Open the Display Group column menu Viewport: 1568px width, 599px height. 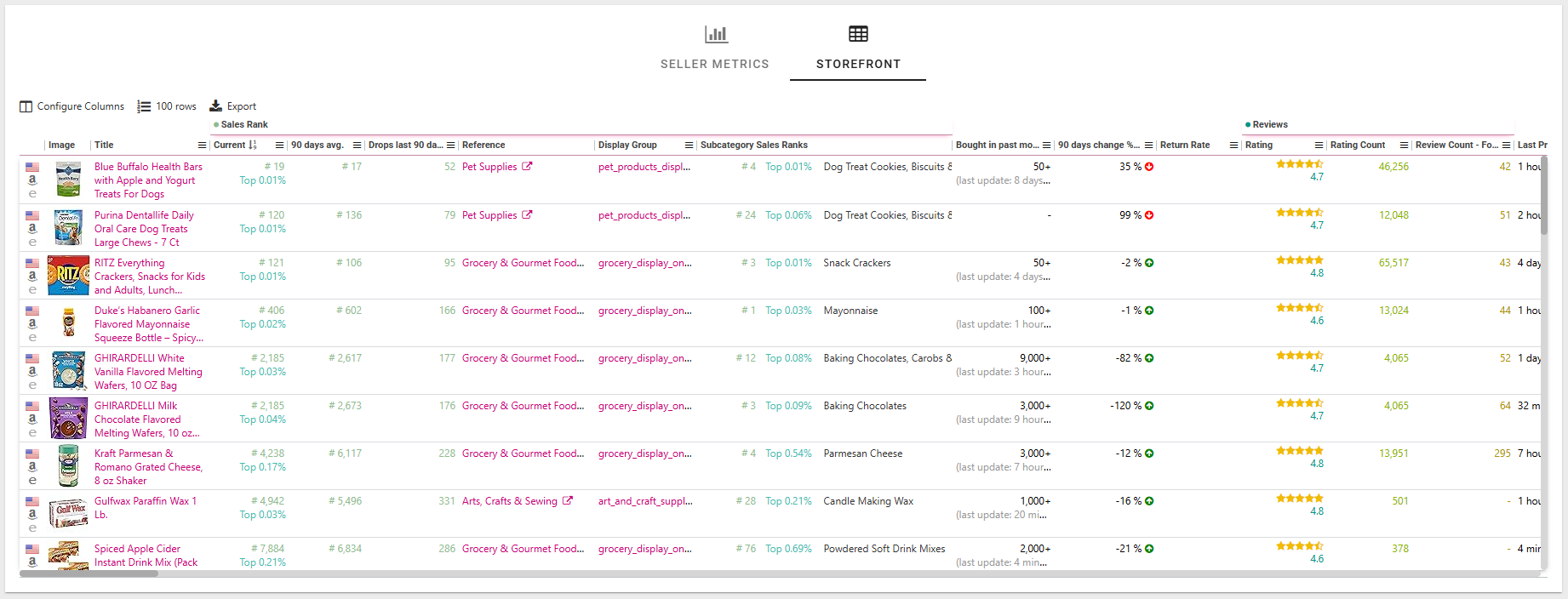pos(689,145)
